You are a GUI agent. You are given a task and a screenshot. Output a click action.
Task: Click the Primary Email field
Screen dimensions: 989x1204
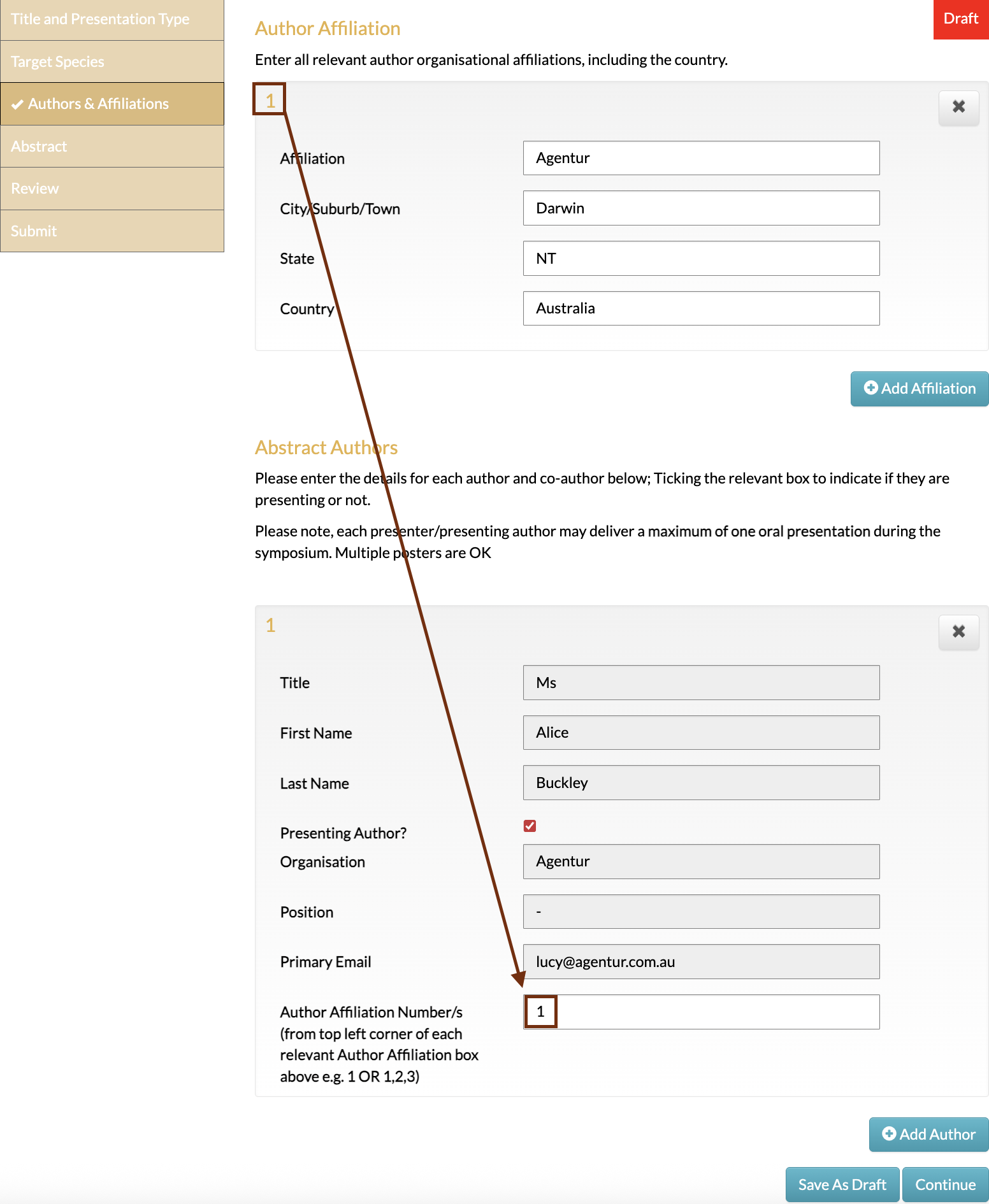click(701, 962)
